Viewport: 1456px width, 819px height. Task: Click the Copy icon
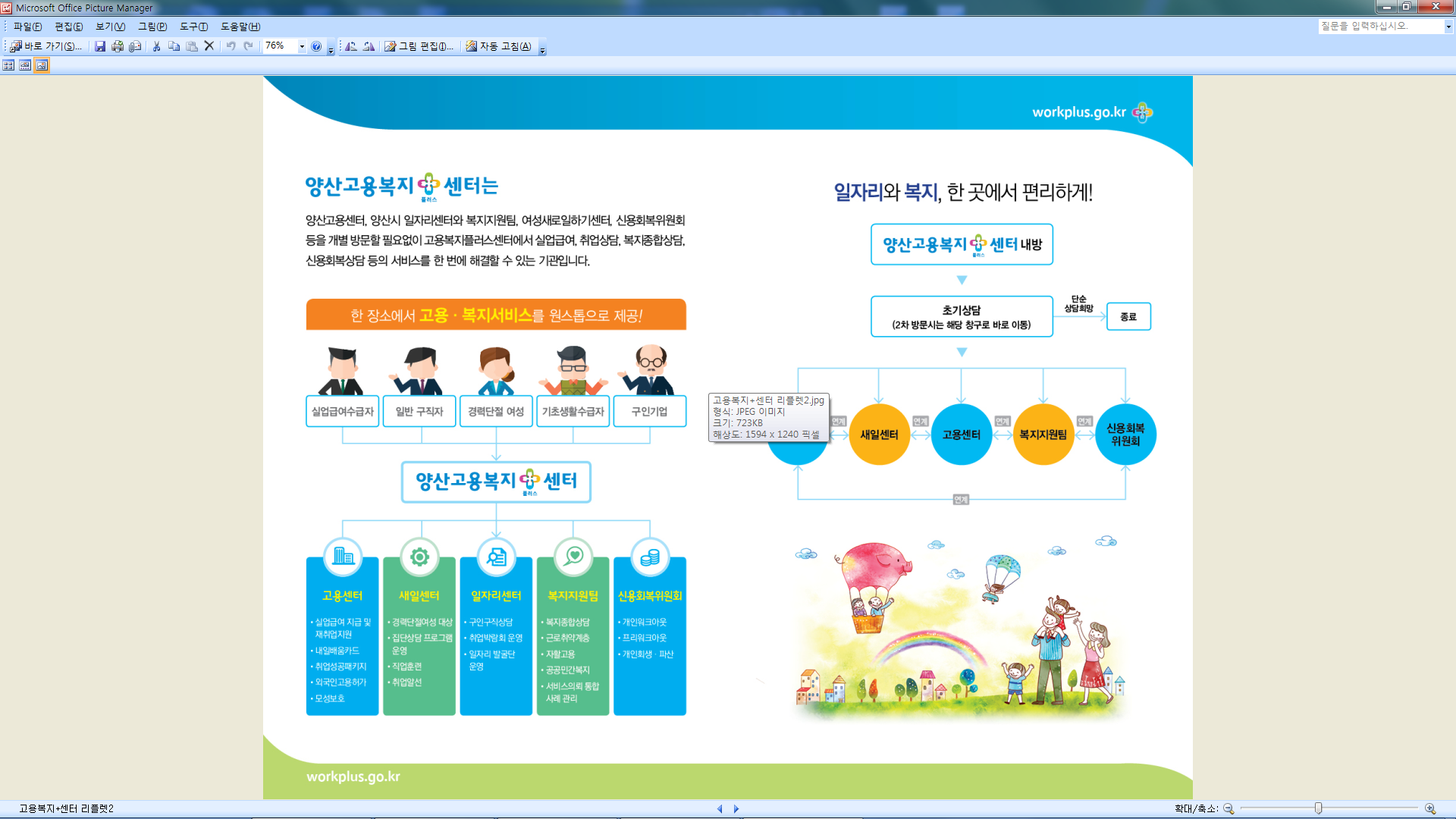pyautogui.click(x=174, y=46)
